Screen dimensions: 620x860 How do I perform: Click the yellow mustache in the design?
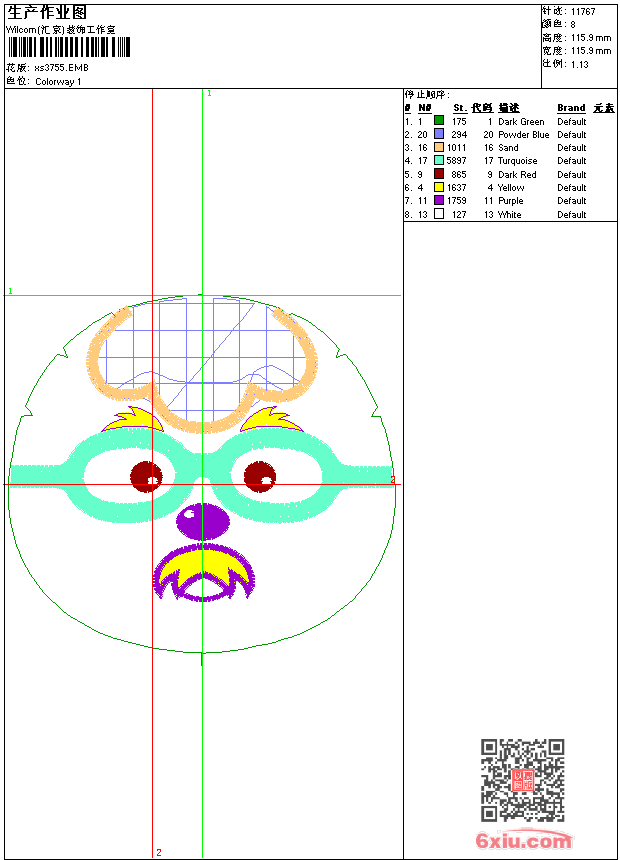coord(204,568)
